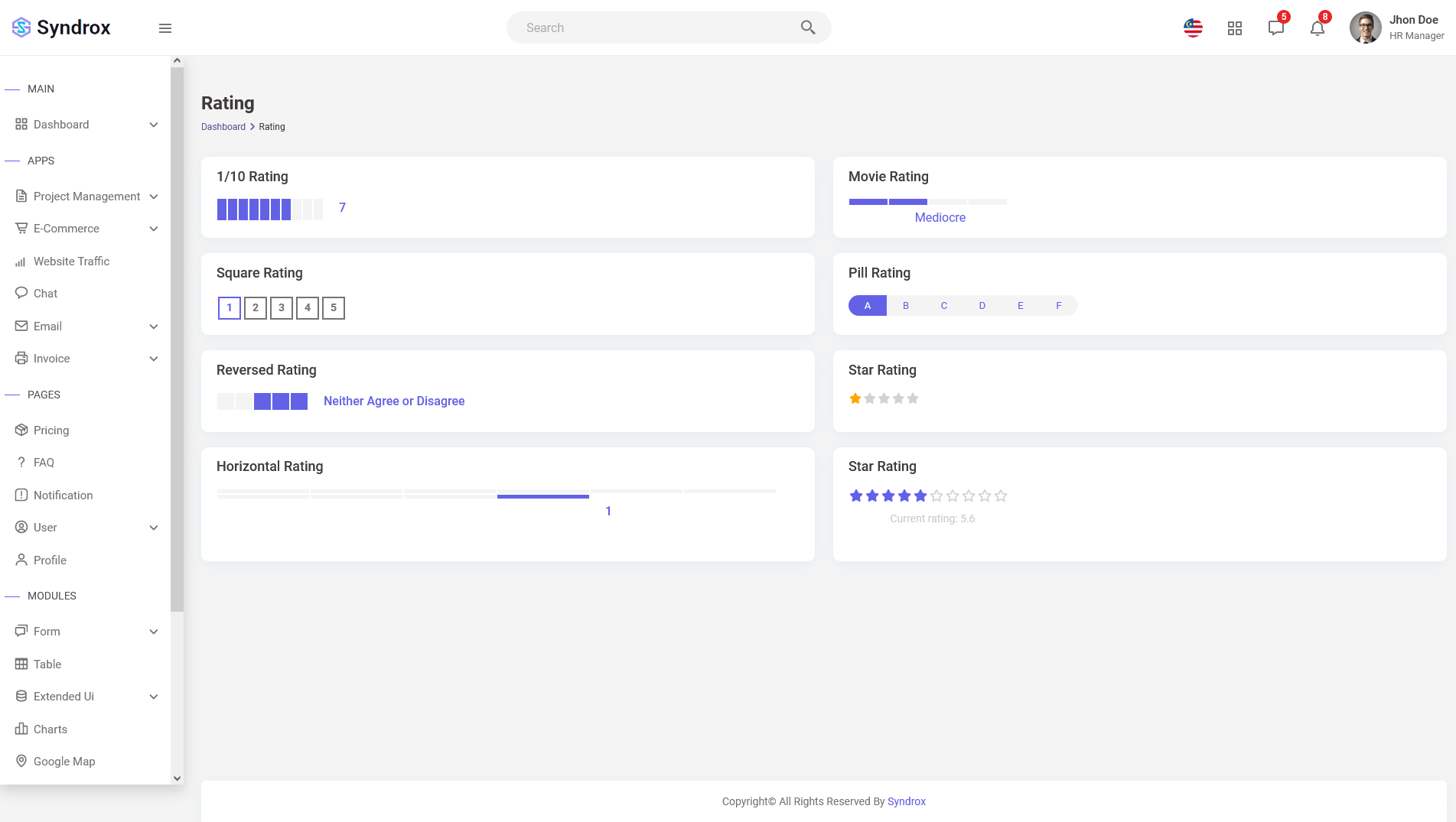
Task: Open the Website Traffic menu item
Action: click(x=71, y=262)
